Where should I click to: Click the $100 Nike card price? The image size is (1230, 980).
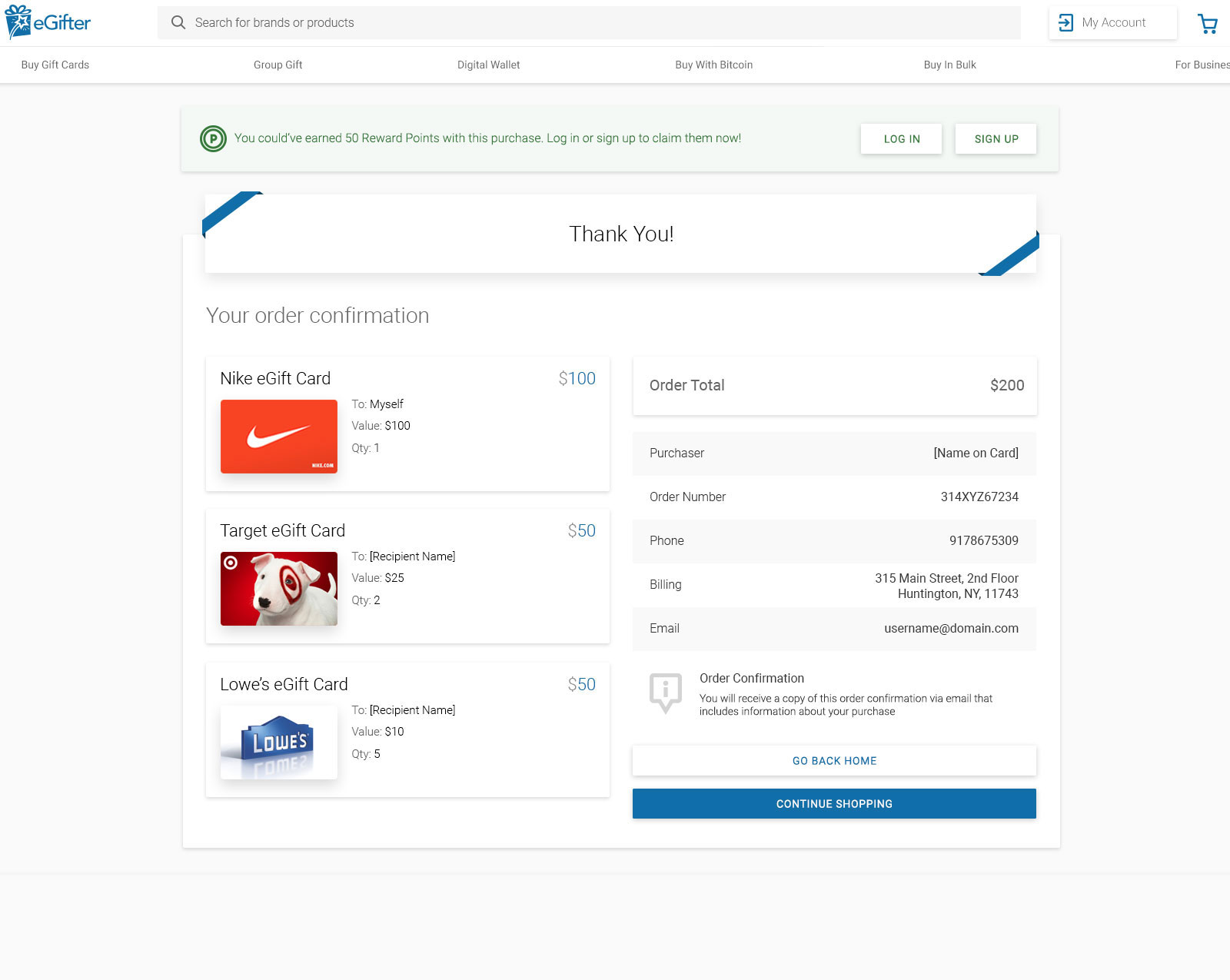(x=577, y=378)
